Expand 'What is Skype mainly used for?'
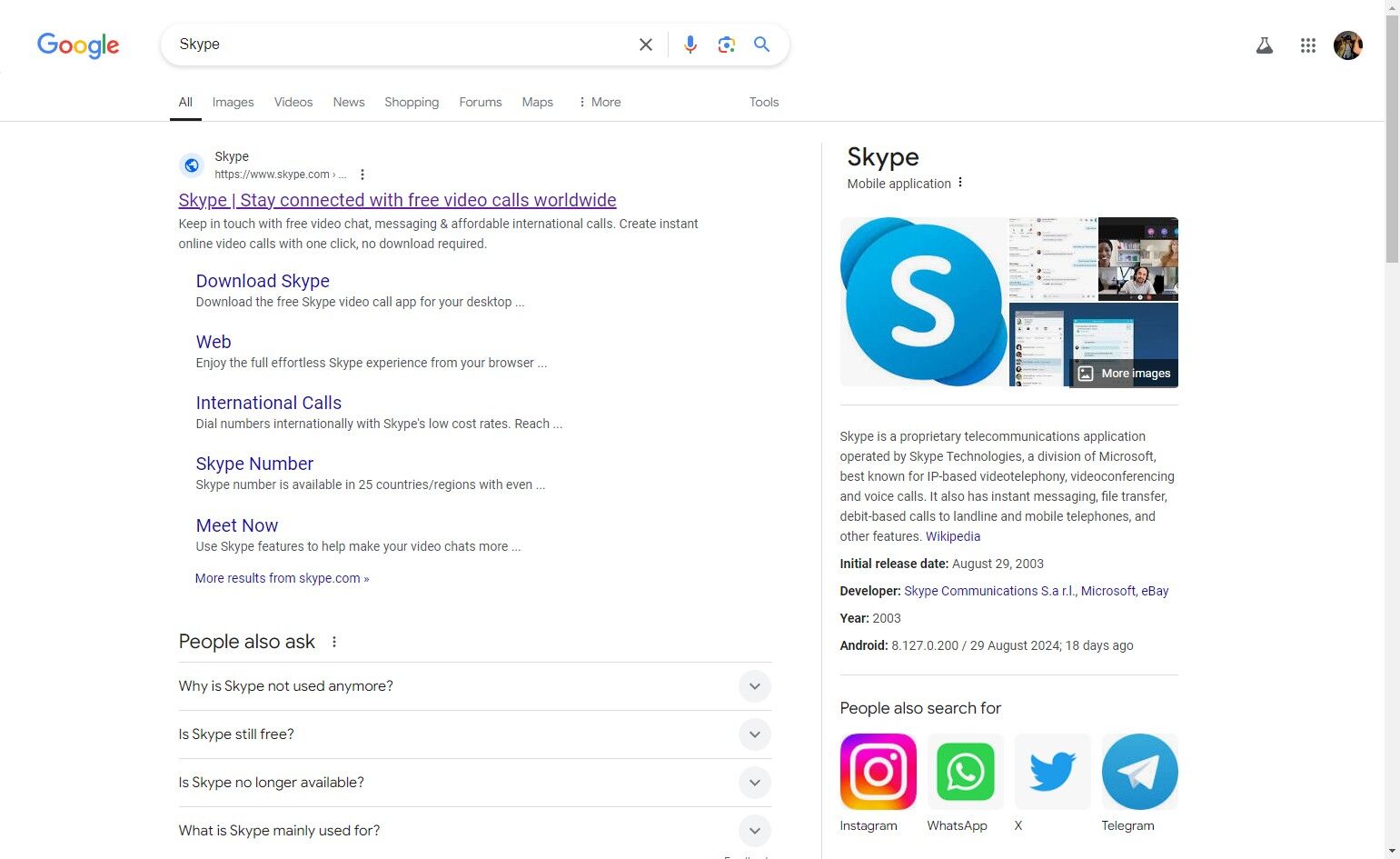This screenshot has height=859, width=1400. coord(475,831)
